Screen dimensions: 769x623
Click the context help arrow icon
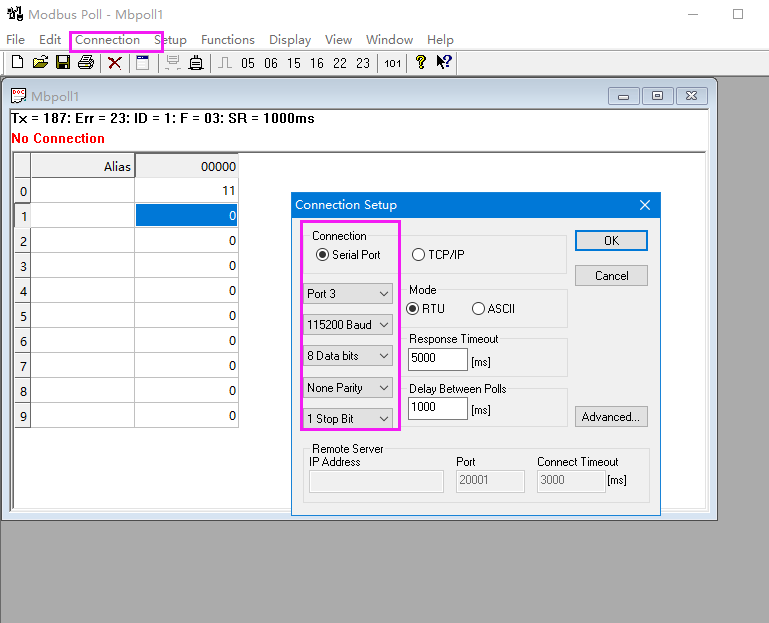coord(444,63)
